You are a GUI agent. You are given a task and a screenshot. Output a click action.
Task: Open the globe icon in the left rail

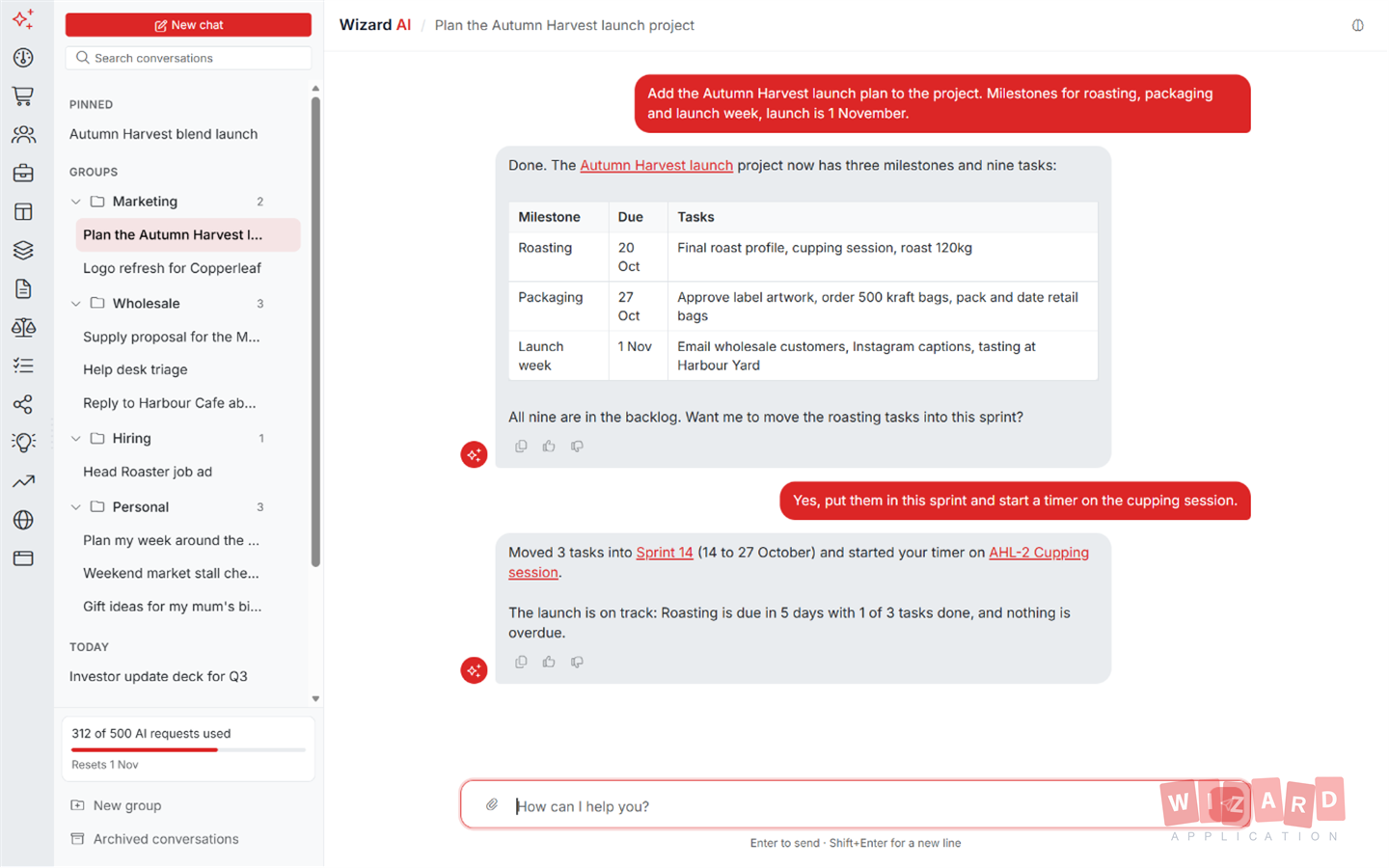[x=23, y=520]
